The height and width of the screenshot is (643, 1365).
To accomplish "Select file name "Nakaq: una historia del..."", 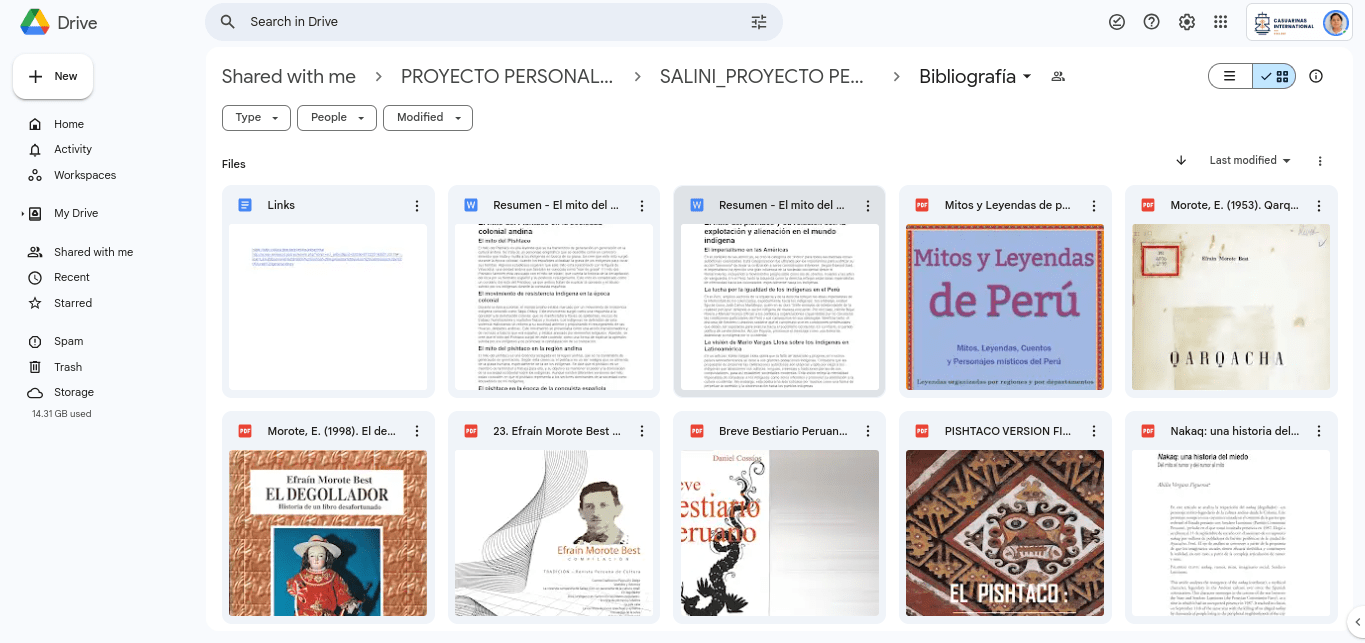I will coord(1234,432).
